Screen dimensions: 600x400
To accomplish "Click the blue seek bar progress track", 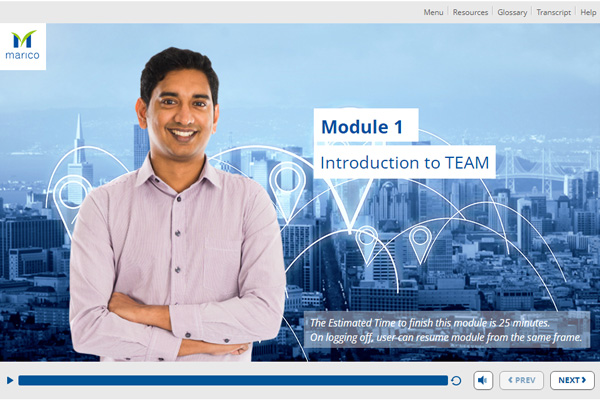I will click(x=232, y=380).
